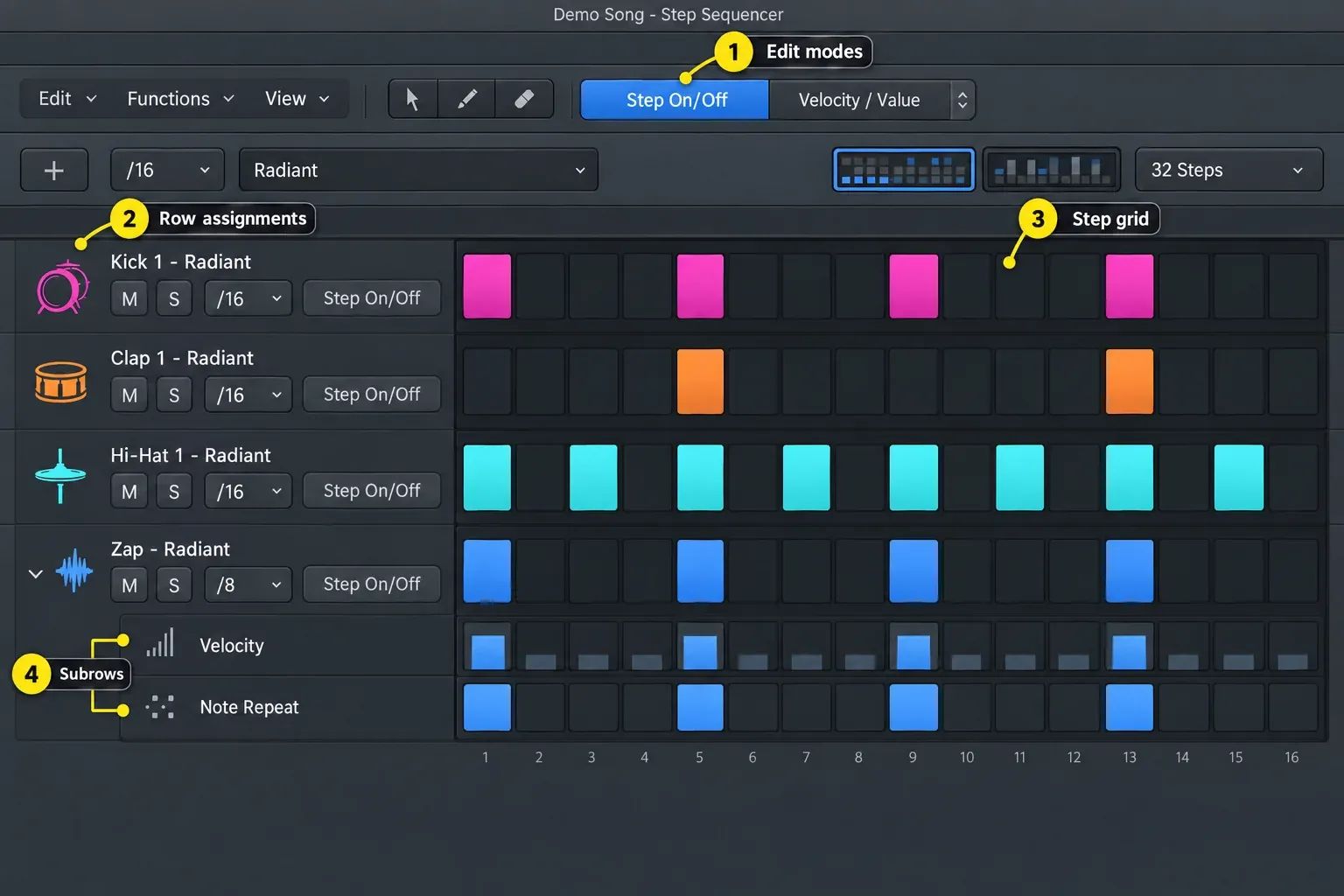The height and width of the screenshot is (896, 1344).
Task: Select the Pencil tool
Action: click(x=467, y=100)
